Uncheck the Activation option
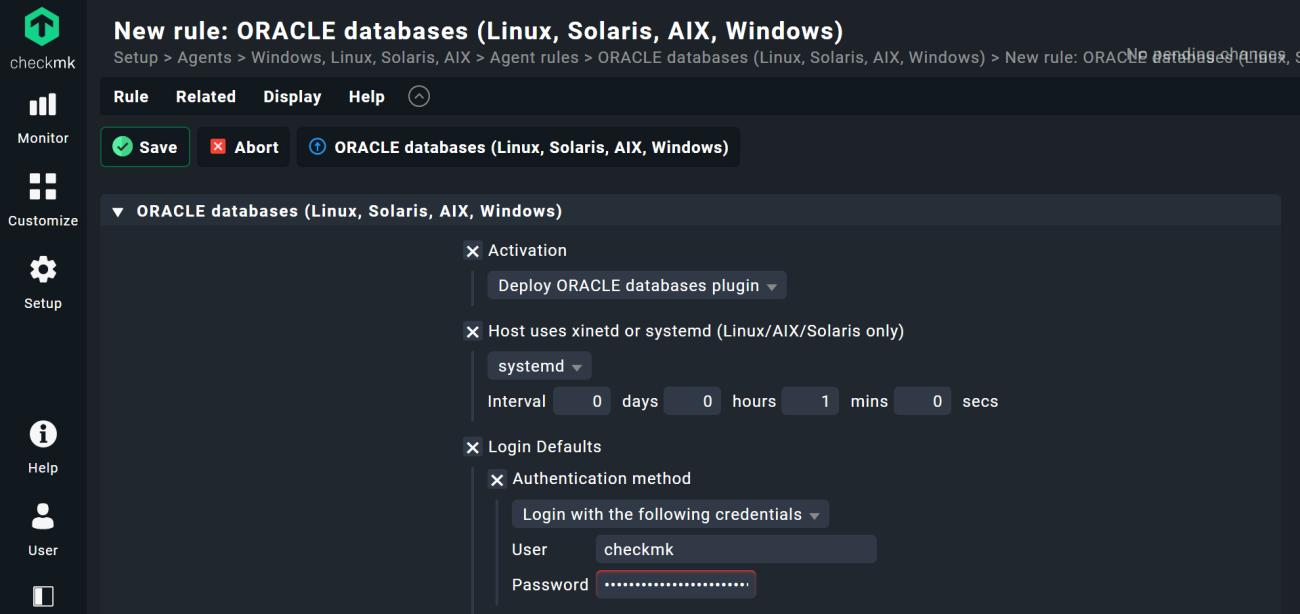The image size is (1300, 614). pyautogui.click(x=473, y=251)
